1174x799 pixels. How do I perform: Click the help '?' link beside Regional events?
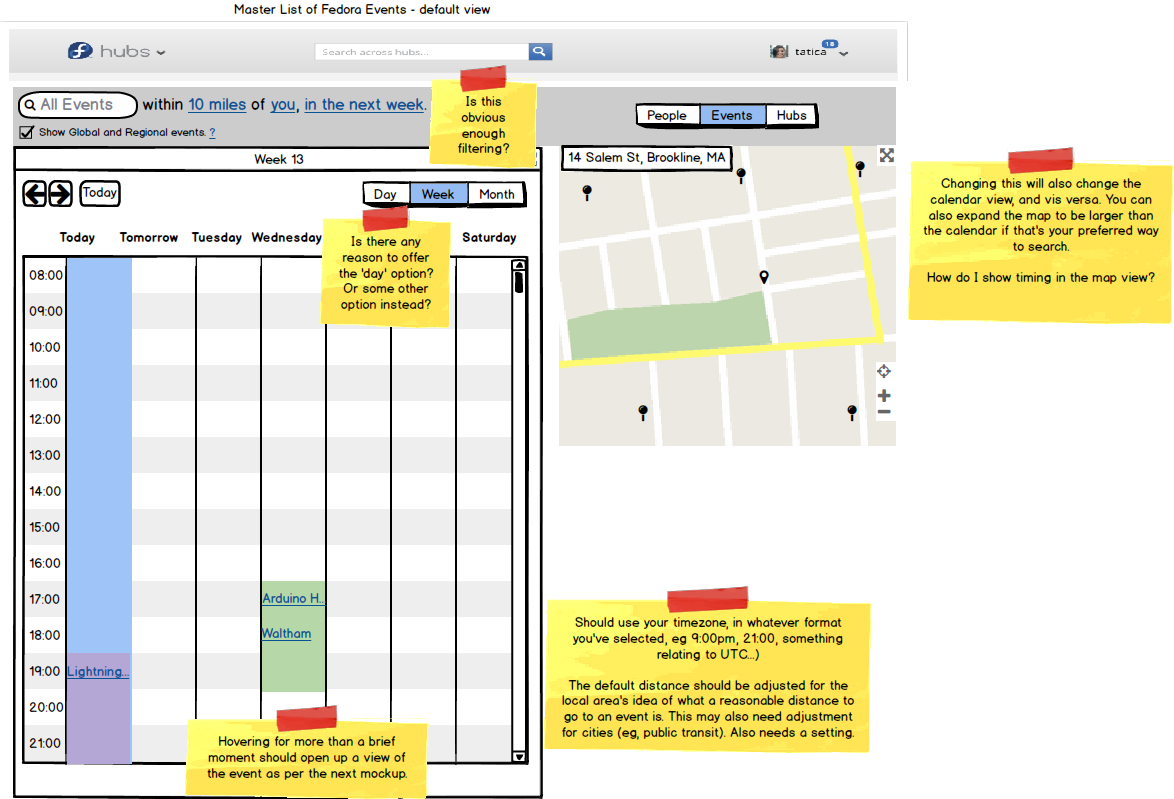coord(213,133)
